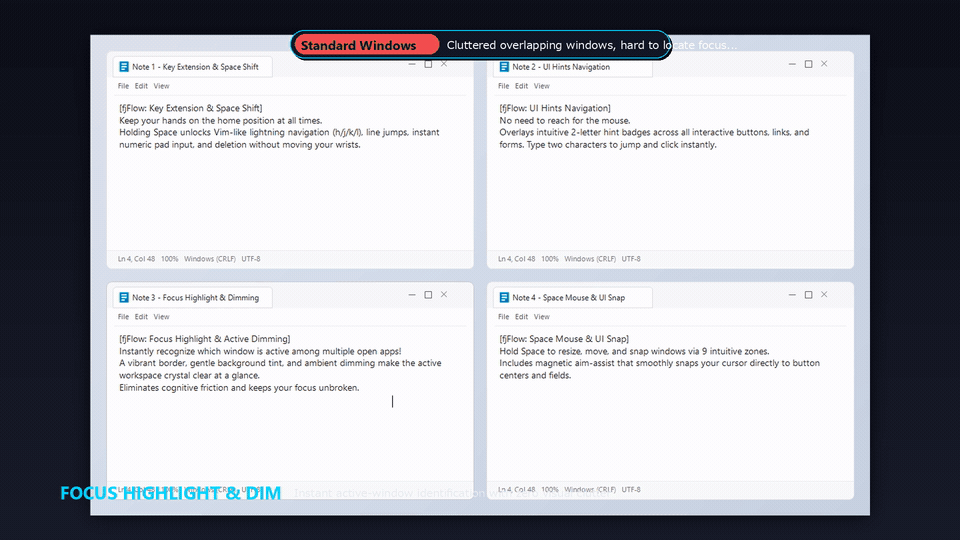Open View menu in Note 2 window
The height and width of the screenshot is (540, 960).
pos(541,86)
